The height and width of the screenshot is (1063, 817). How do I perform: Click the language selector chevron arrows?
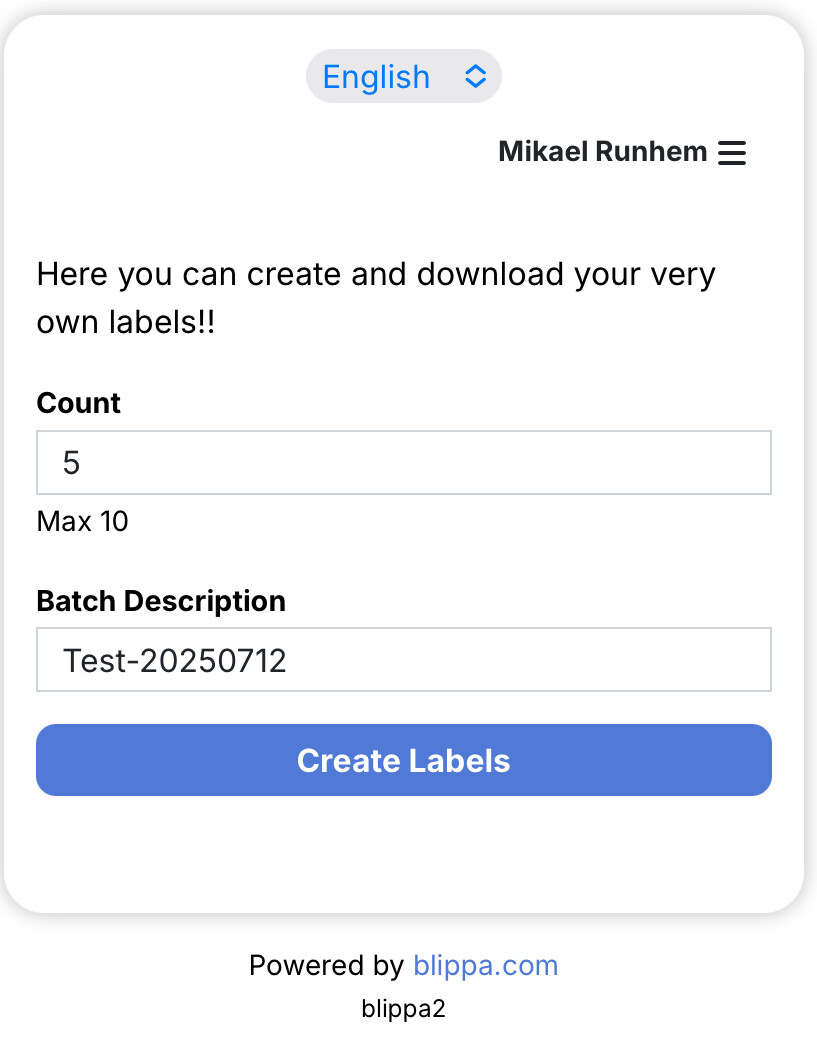[x=475, y=77]
